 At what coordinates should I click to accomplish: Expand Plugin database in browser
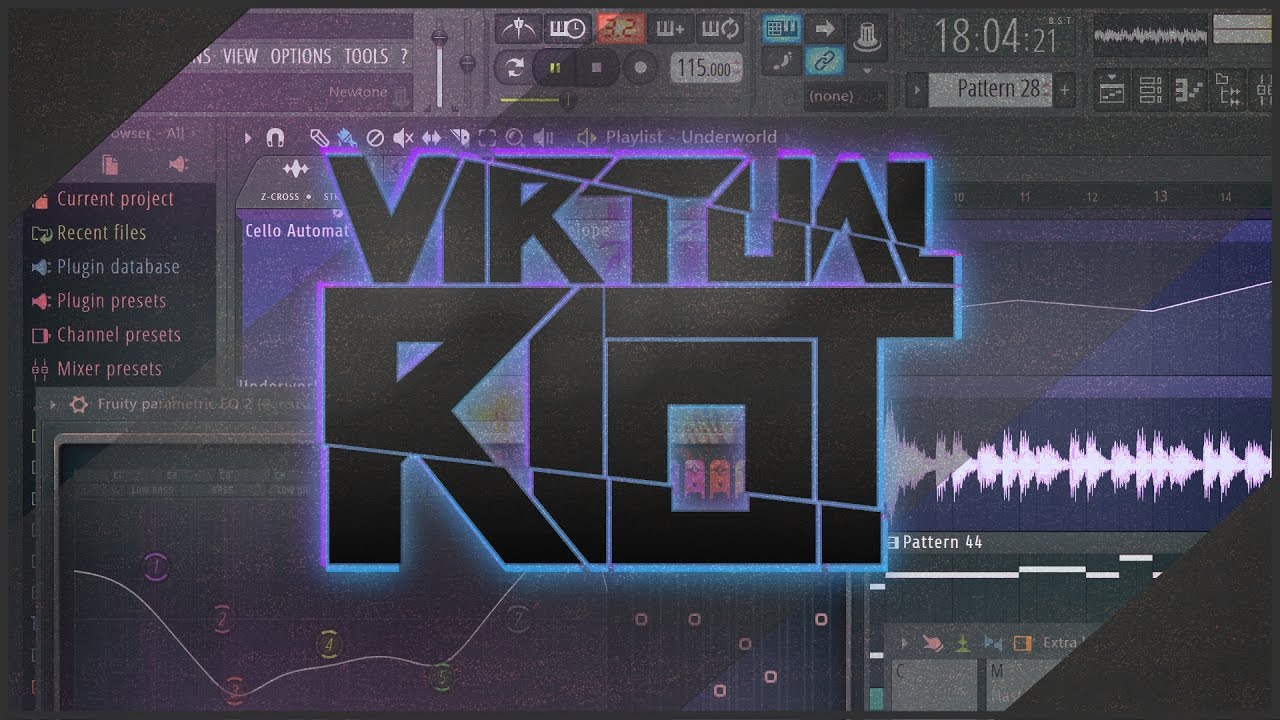[x=118, y=267]
